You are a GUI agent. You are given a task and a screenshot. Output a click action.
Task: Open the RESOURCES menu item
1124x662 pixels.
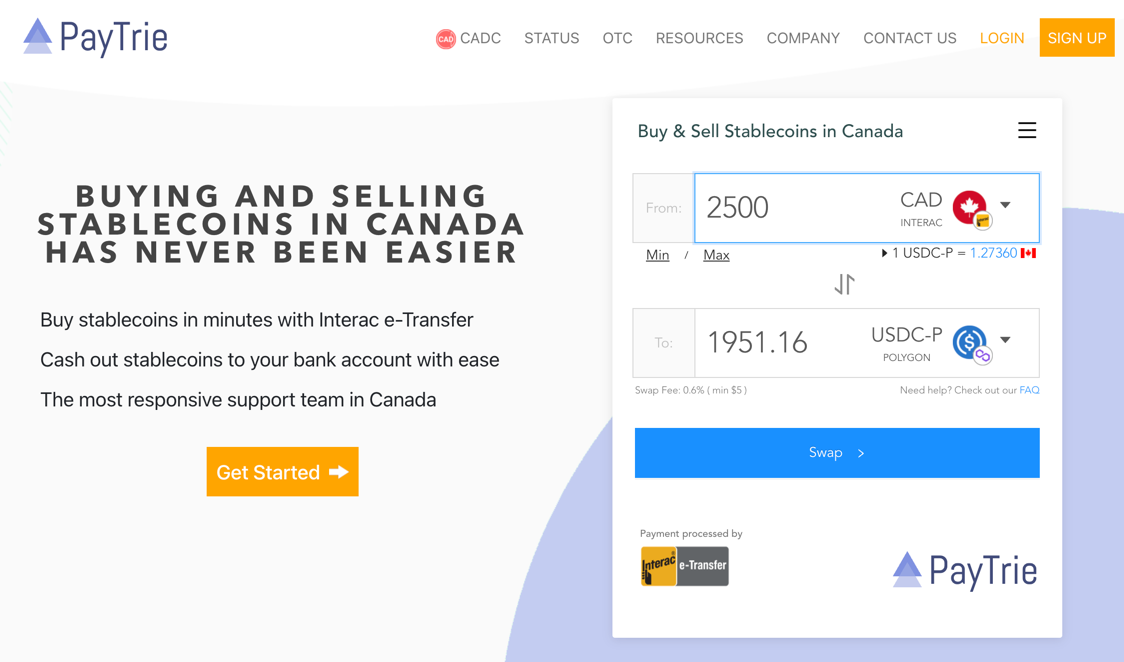tap(699, 38)
